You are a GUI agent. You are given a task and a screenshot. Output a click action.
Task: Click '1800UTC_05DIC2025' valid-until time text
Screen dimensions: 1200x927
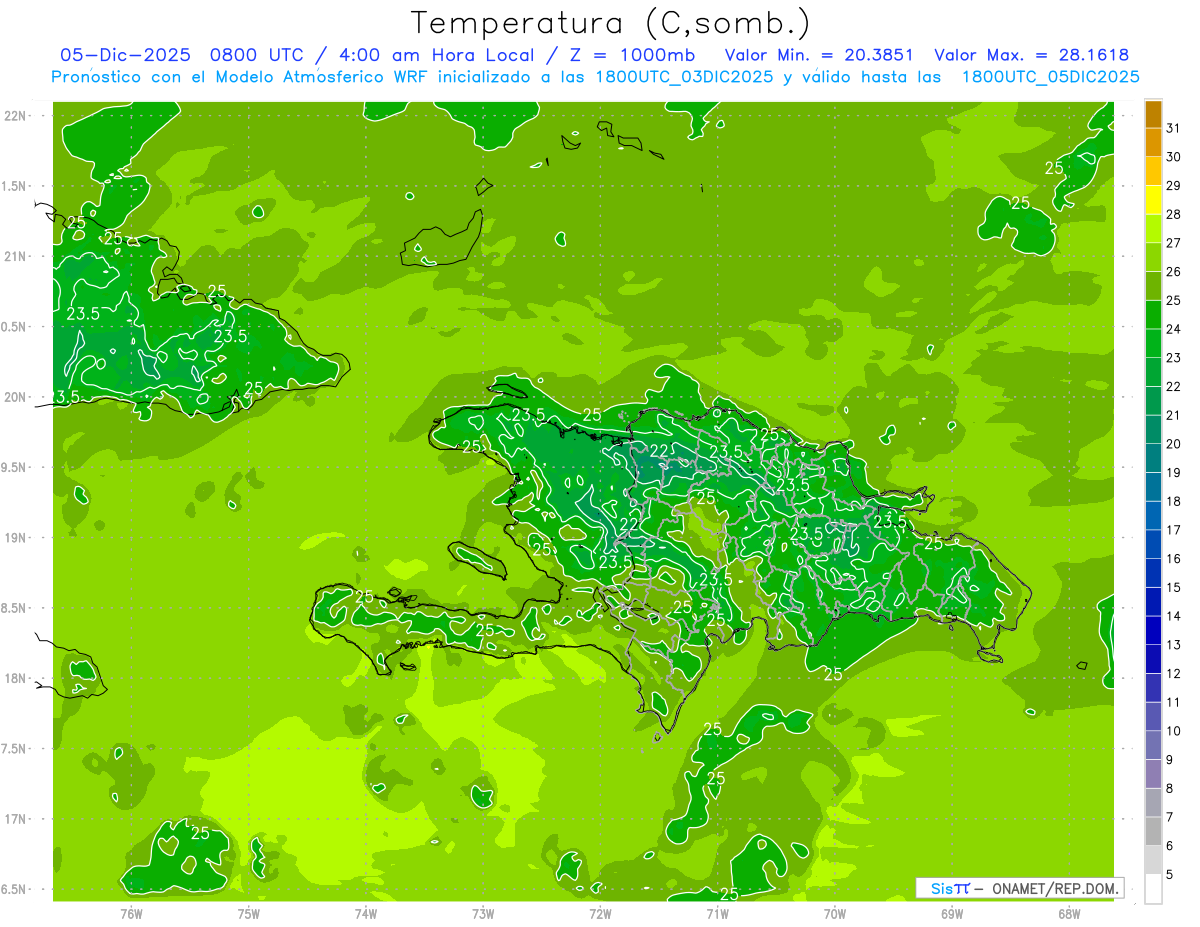[x=1050, y=77]
